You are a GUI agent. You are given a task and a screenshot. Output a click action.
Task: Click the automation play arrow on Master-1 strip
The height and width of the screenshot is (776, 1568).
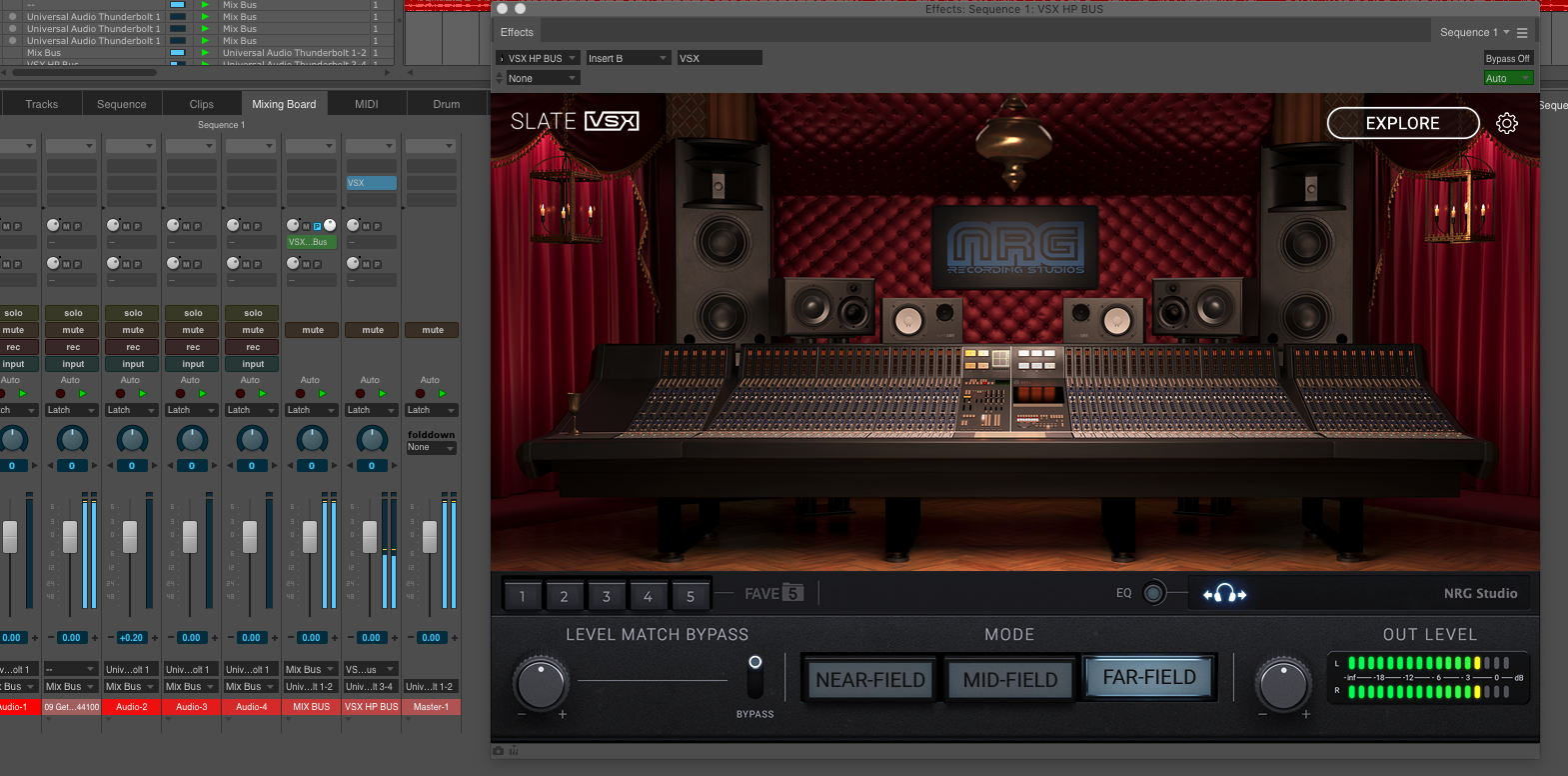coord(442,394)
